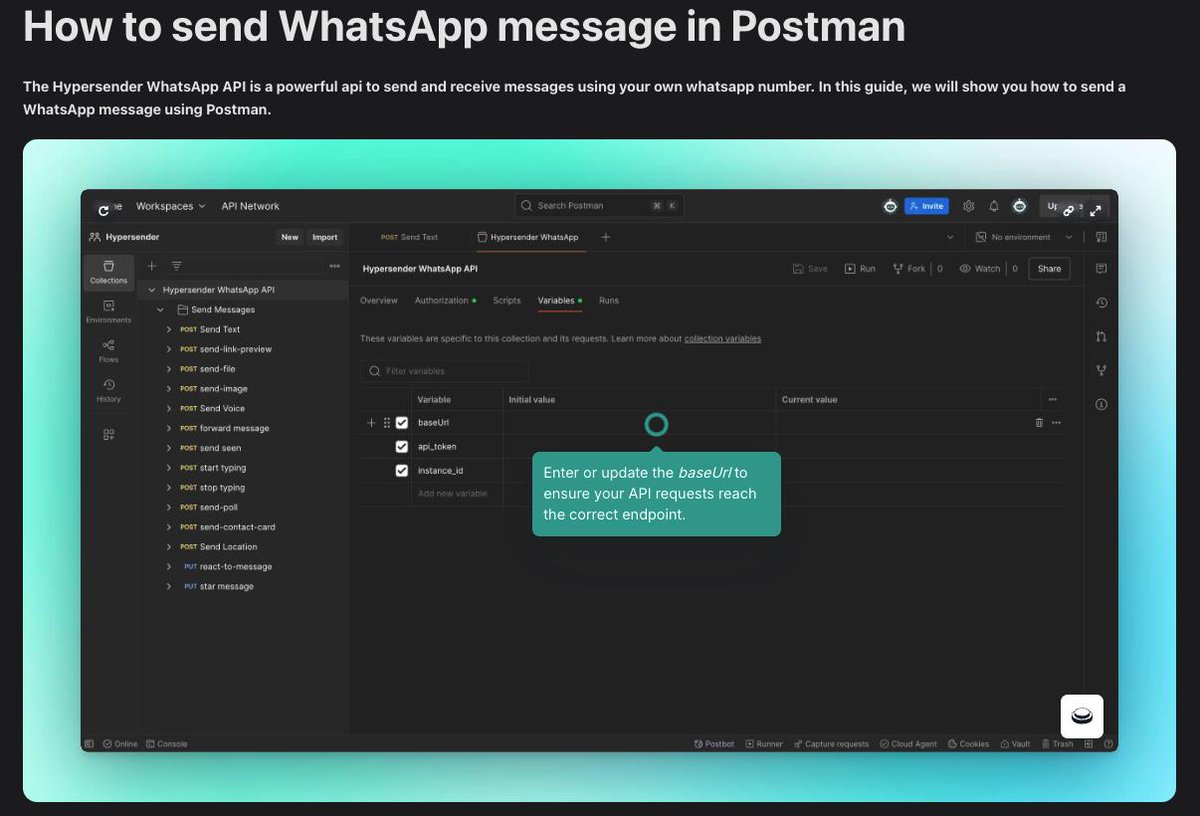Open documentation icon in right sidebar
The height and width of the screenshot is (816, 1200).
1101,269
